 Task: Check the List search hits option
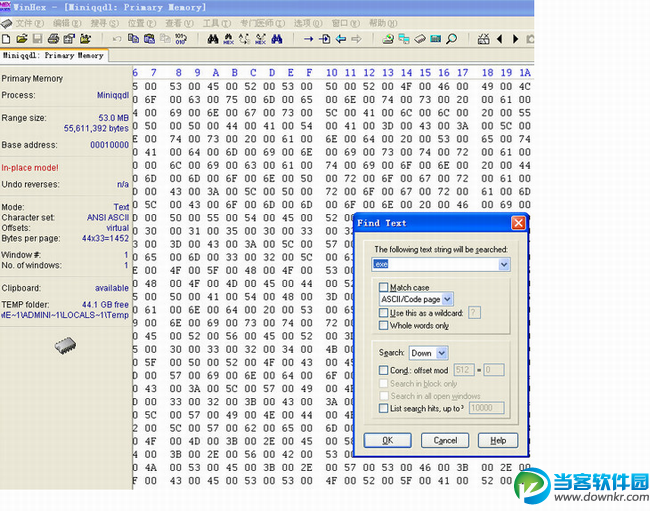[384, 408]
